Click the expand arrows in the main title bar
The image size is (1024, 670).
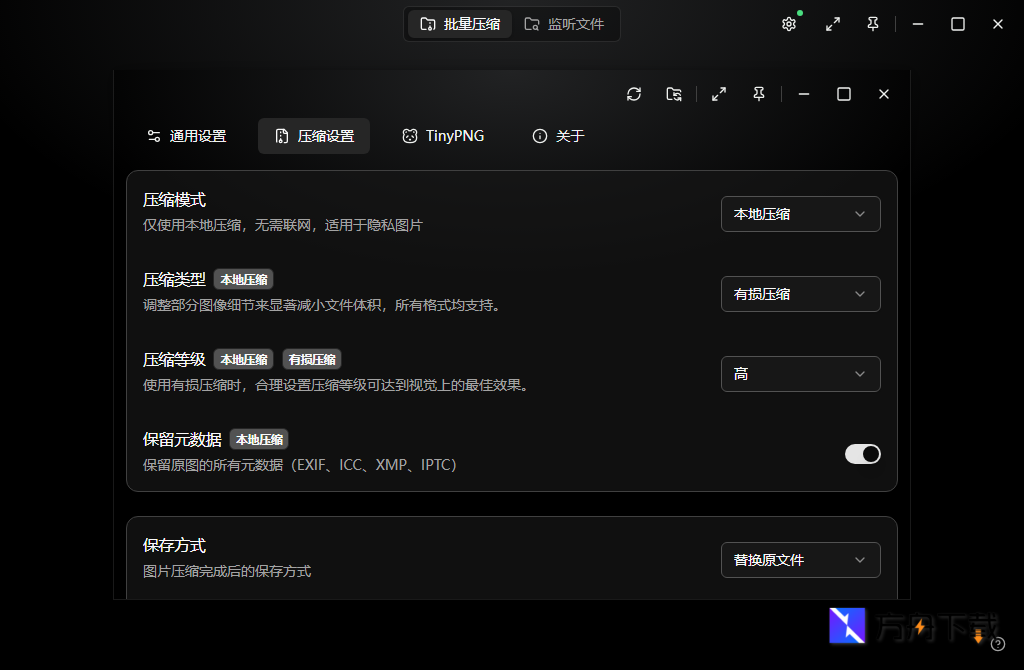click(833, 23)
